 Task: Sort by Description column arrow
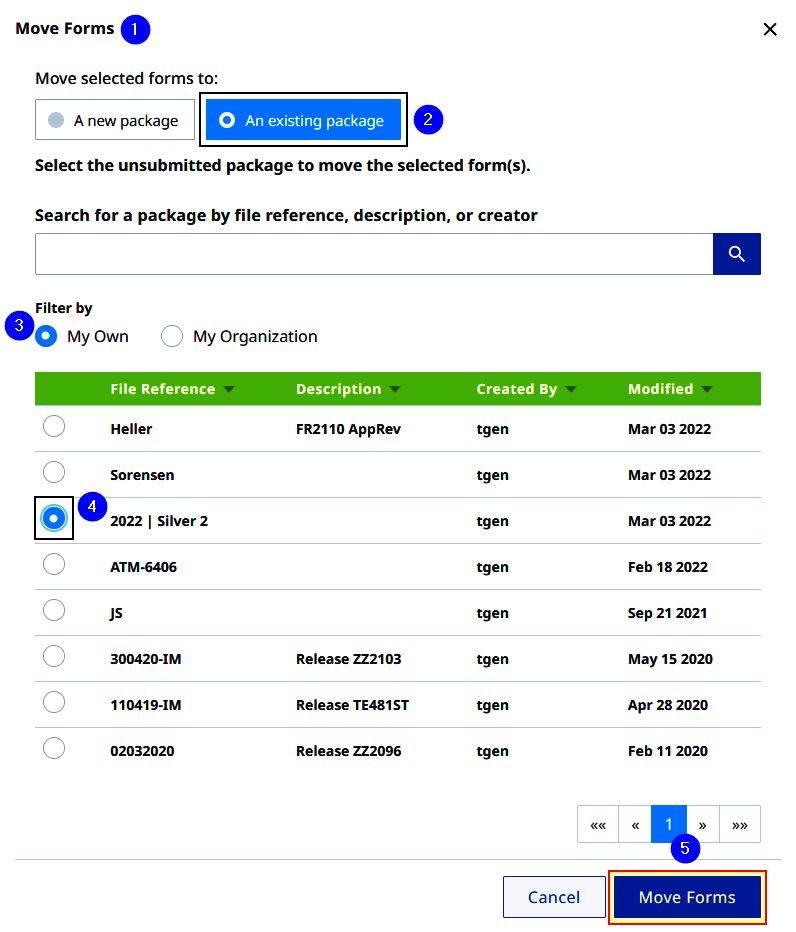click(x=395, y=389)
